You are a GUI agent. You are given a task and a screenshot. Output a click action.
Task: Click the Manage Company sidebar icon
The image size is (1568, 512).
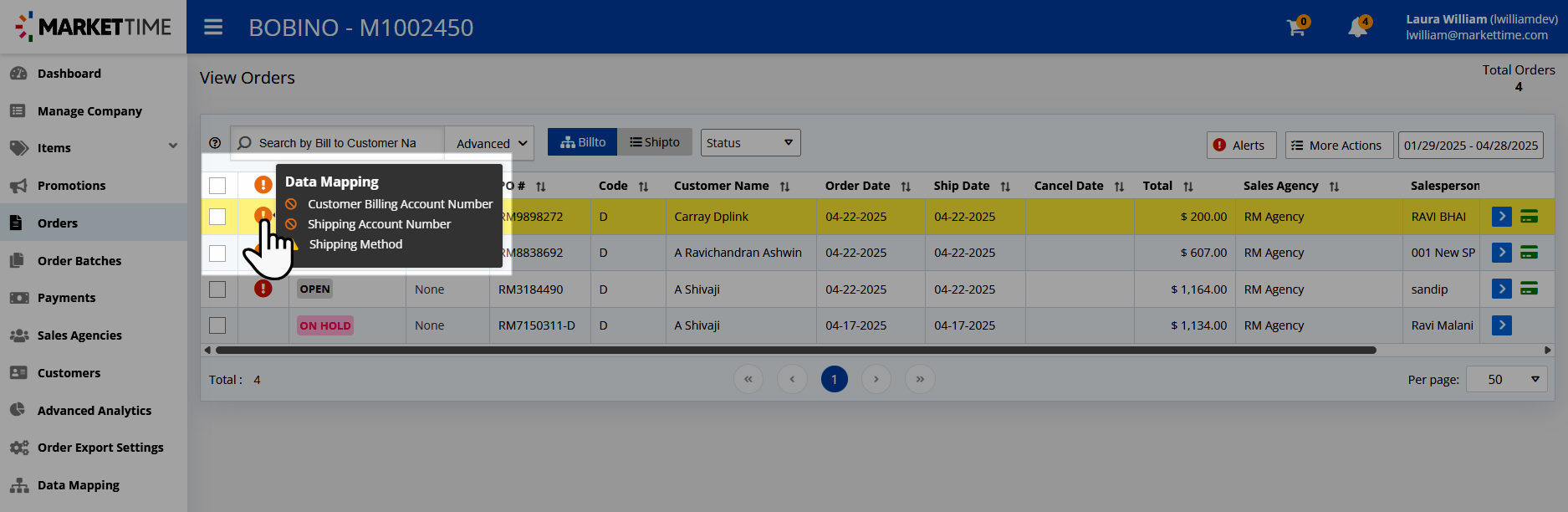coord(18,110)
